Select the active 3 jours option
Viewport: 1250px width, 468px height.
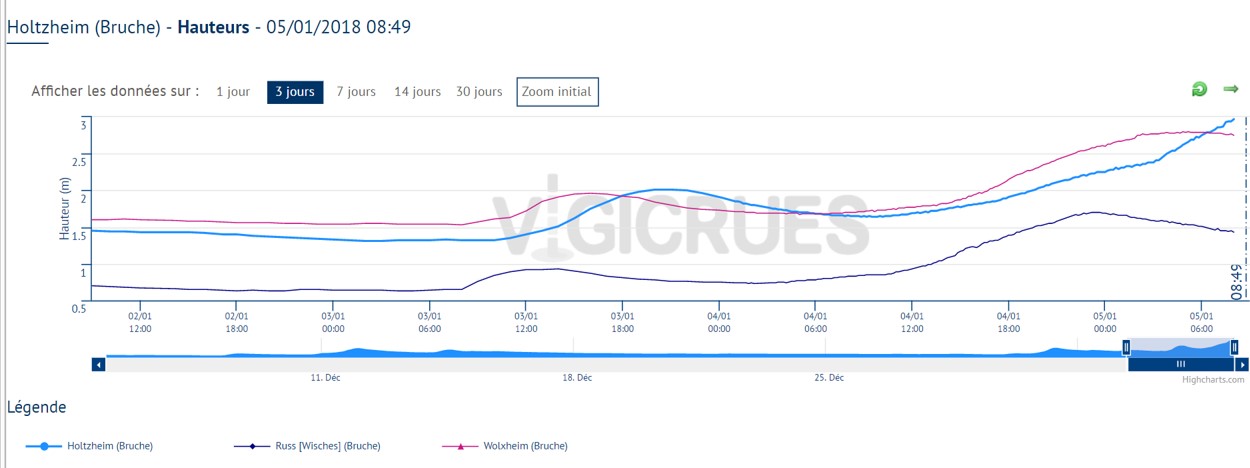[x=295, y=92]
